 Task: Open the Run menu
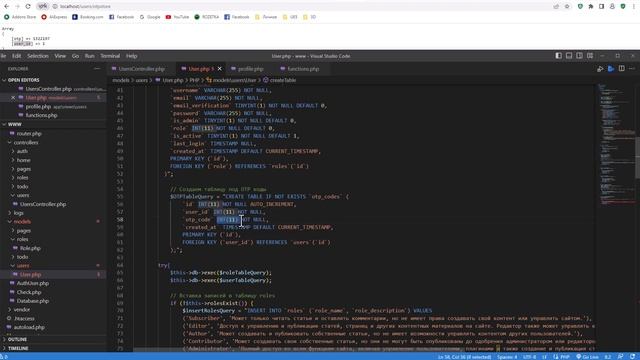click(x=89, y=56)
